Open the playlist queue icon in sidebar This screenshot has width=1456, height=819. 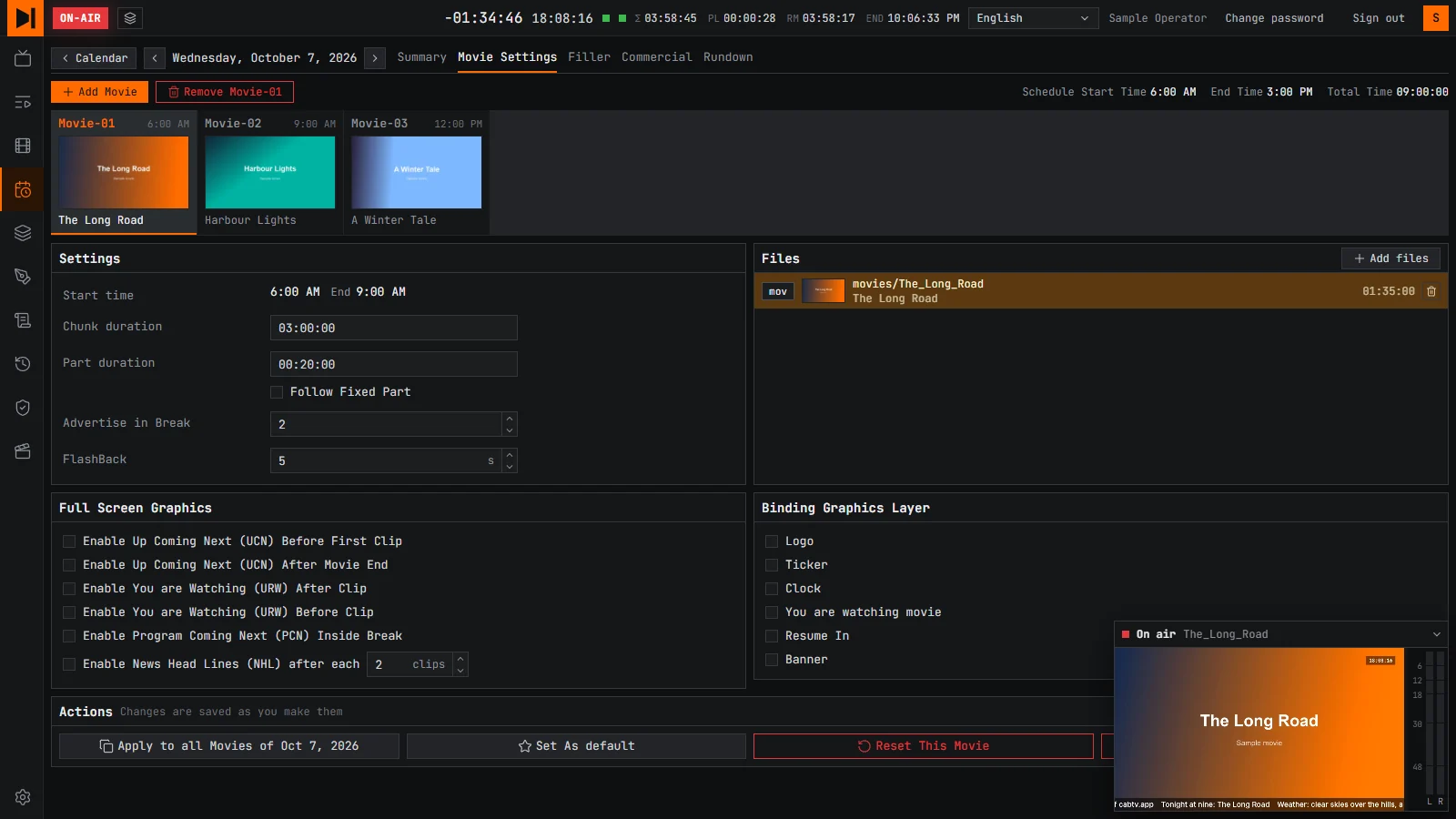tap(23, 102)
